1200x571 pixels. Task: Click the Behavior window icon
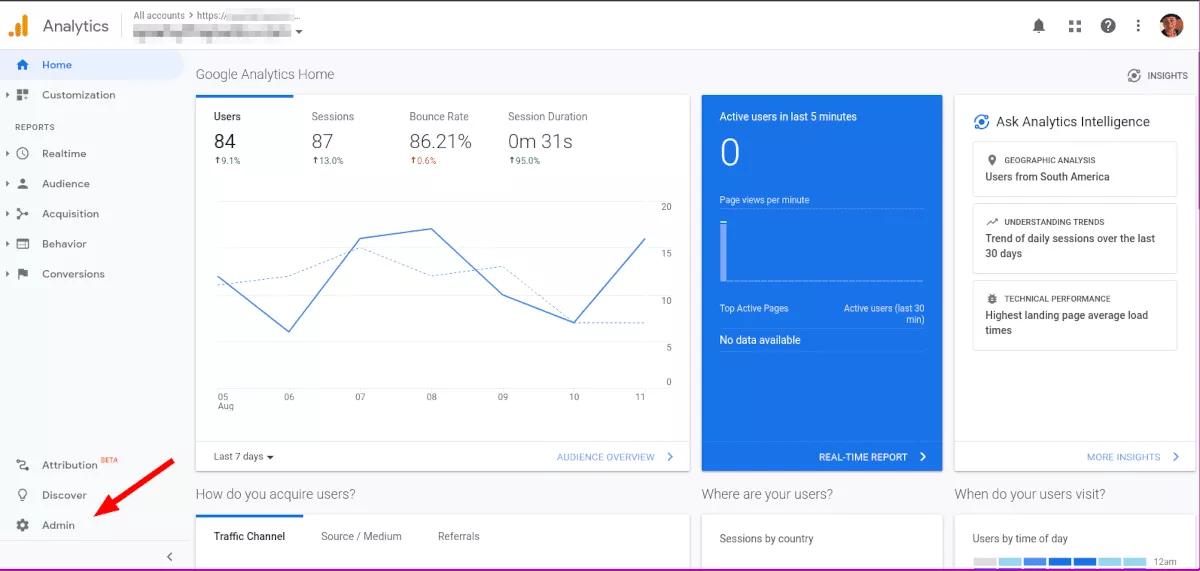pos(23,244)
